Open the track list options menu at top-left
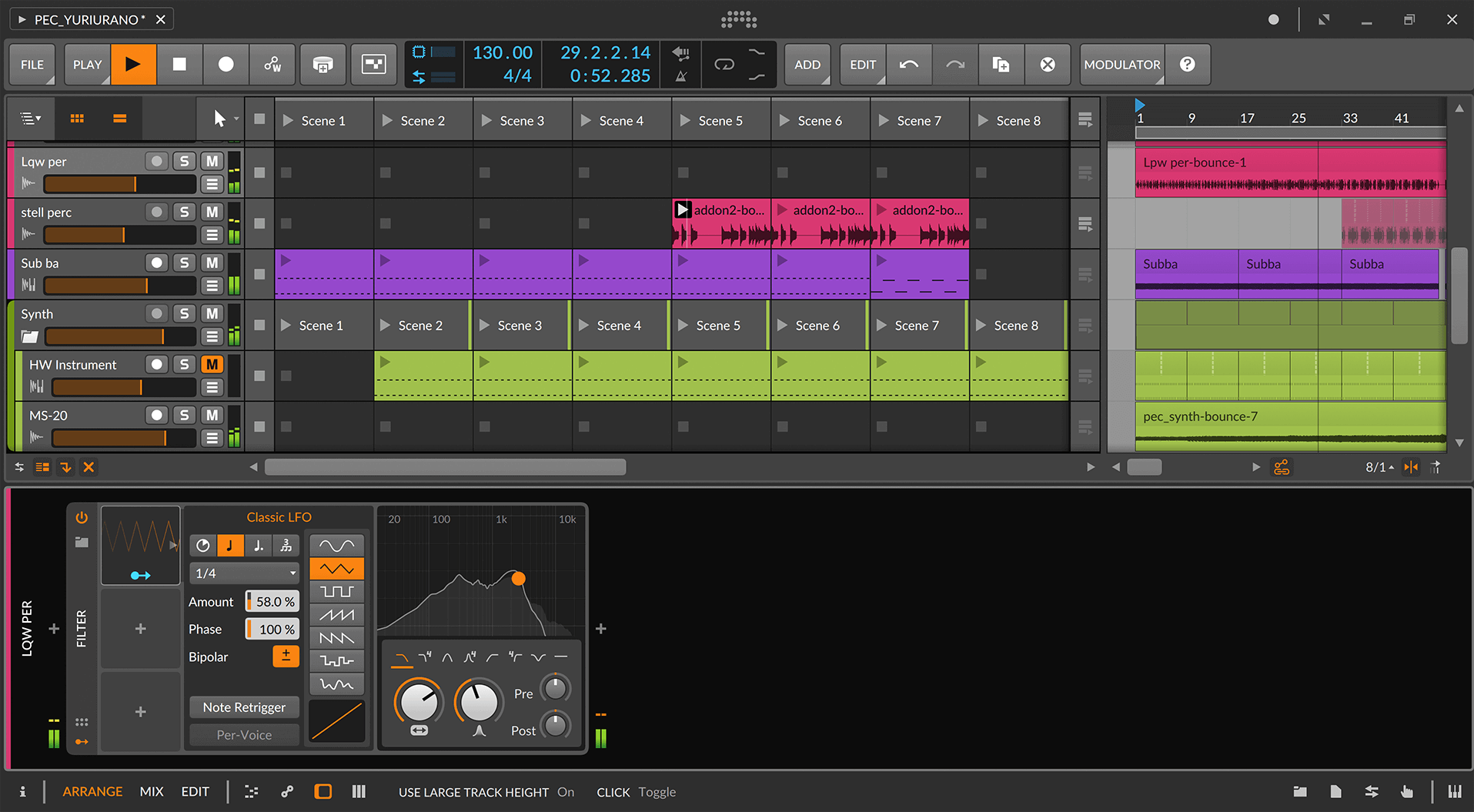 [x=29, y=119]
